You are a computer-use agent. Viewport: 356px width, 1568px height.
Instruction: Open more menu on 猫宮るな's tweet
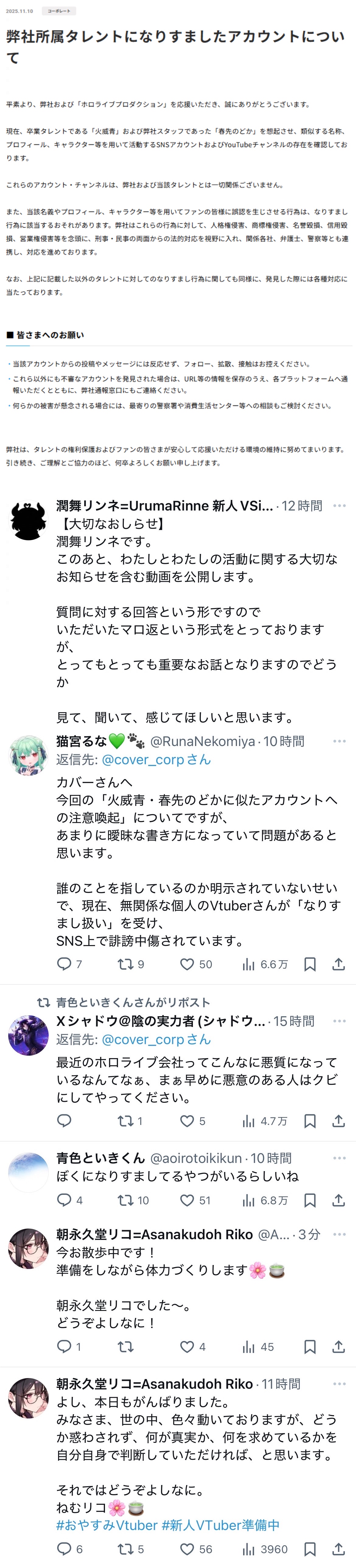pyautogui.click(x=339, y=741)
